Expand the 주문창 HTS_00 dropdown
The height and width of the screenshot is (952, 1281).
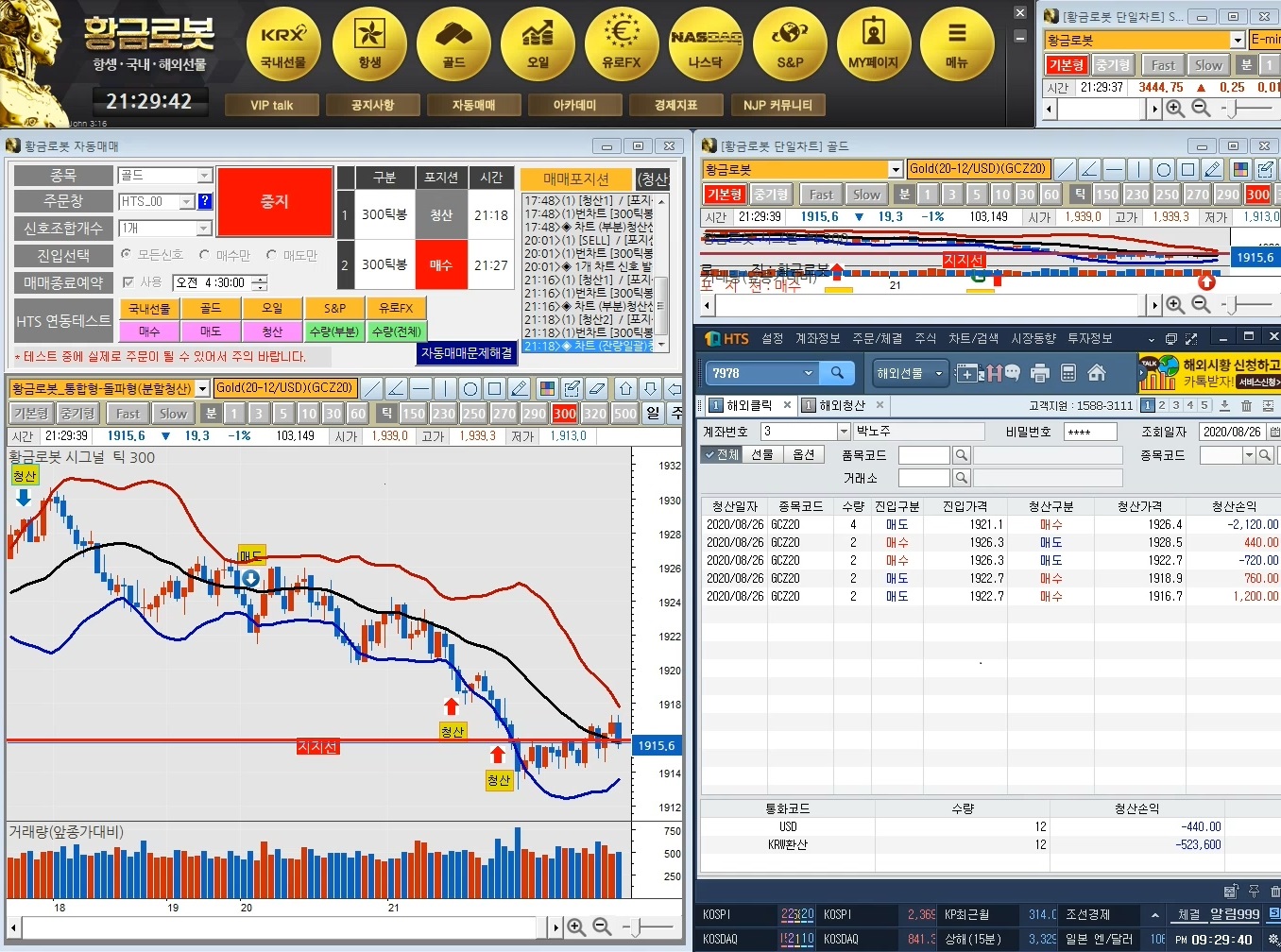pyautogui.click(x=187, y=201)
